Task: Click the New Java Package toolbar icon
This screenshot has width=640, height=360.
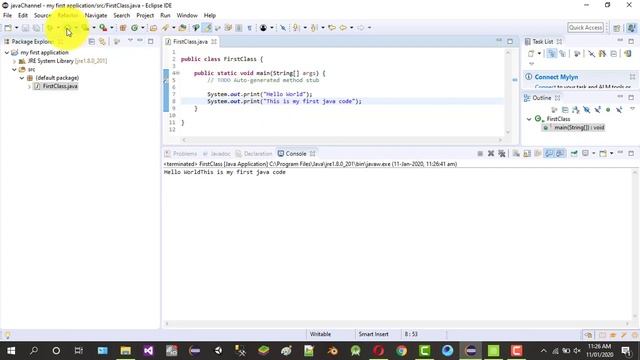Action: tap(122, 28)
